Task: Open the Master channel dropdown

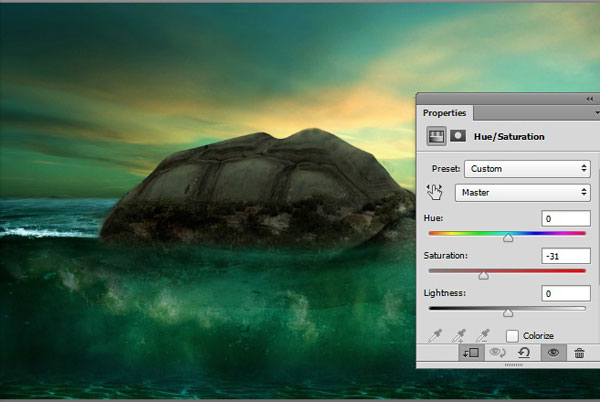Action: pos(522,191)
